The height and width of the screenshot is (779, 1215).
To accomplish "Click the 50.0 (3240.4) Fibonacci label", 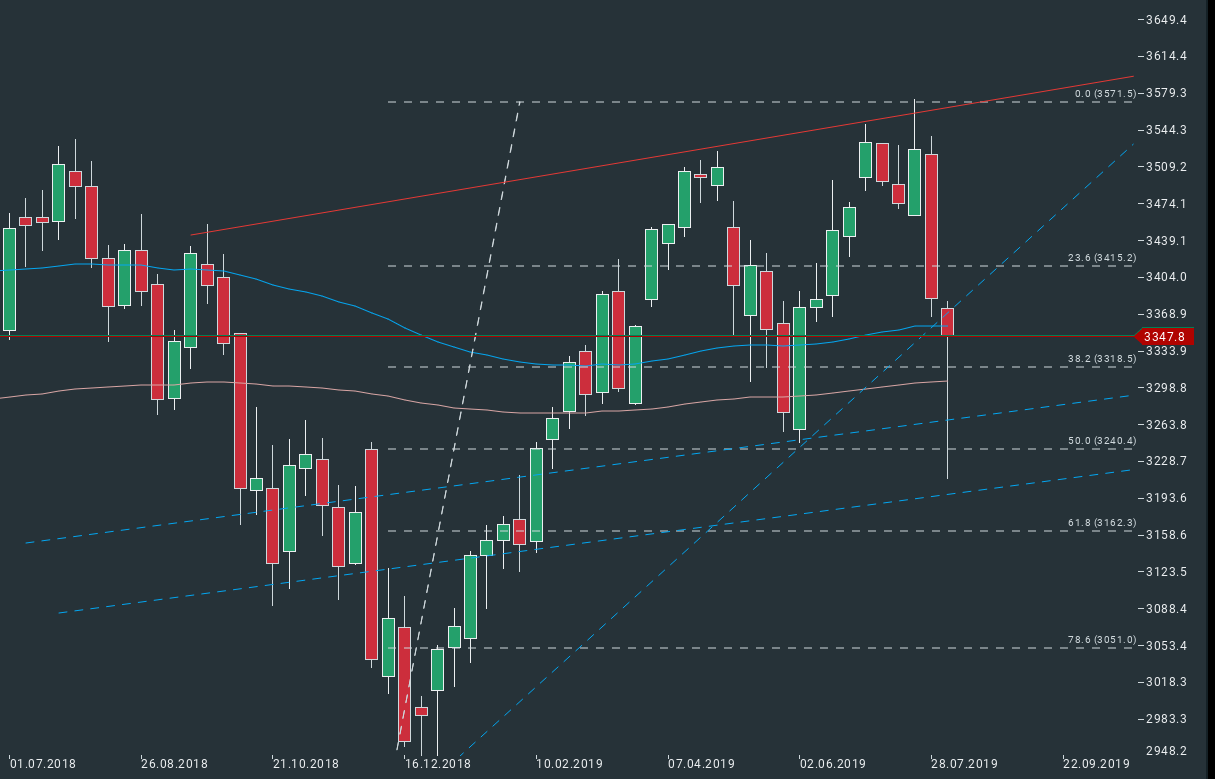I will [1102, 441].
